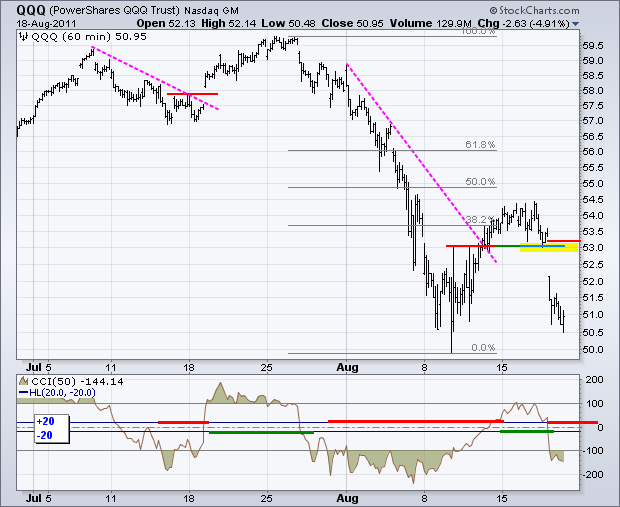Click the CCI(50) -144.14 indicator label
The image size is (620, 507).
[x=77, y=382]
